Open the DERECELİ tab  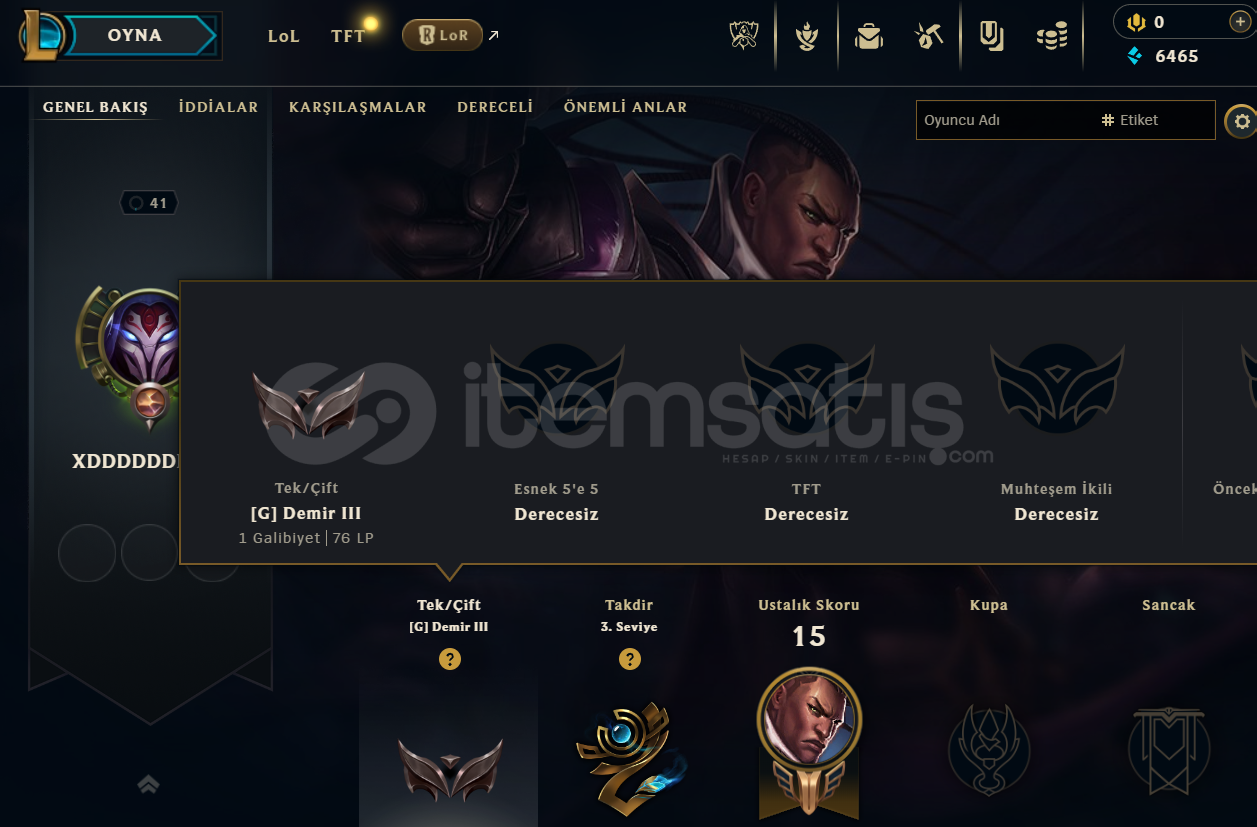tap(495, 107)
